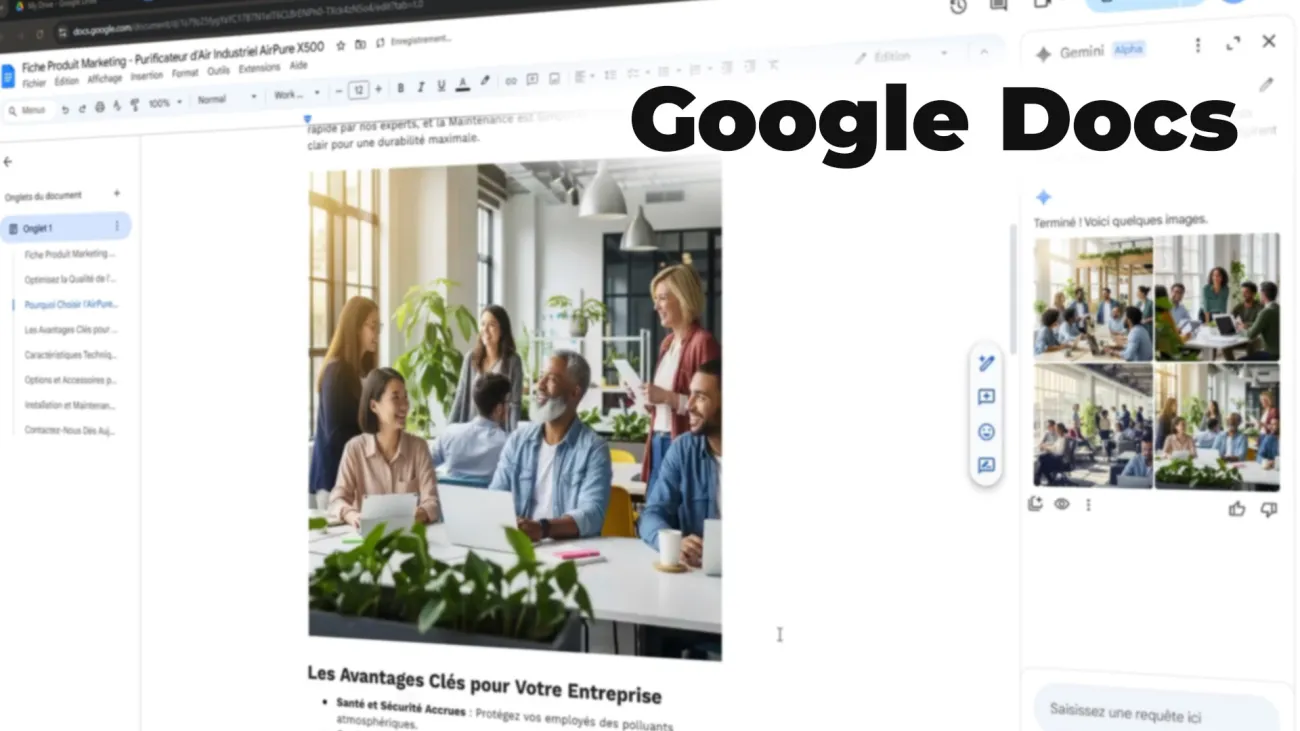Viewport: 1300px width, 731px height.
Task: Click the insert link icon in toolbar
Action: (511, 81)
